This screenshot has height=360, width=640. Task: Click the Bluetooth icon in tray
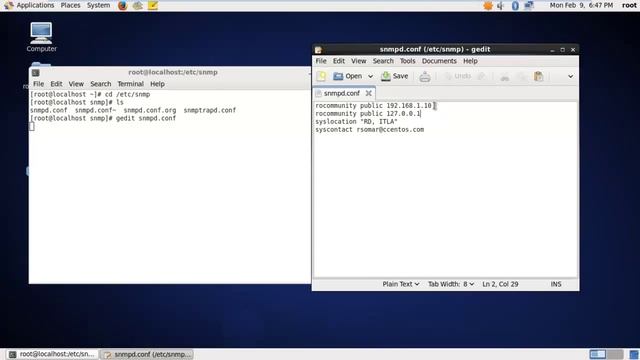[x=515, y=5]
